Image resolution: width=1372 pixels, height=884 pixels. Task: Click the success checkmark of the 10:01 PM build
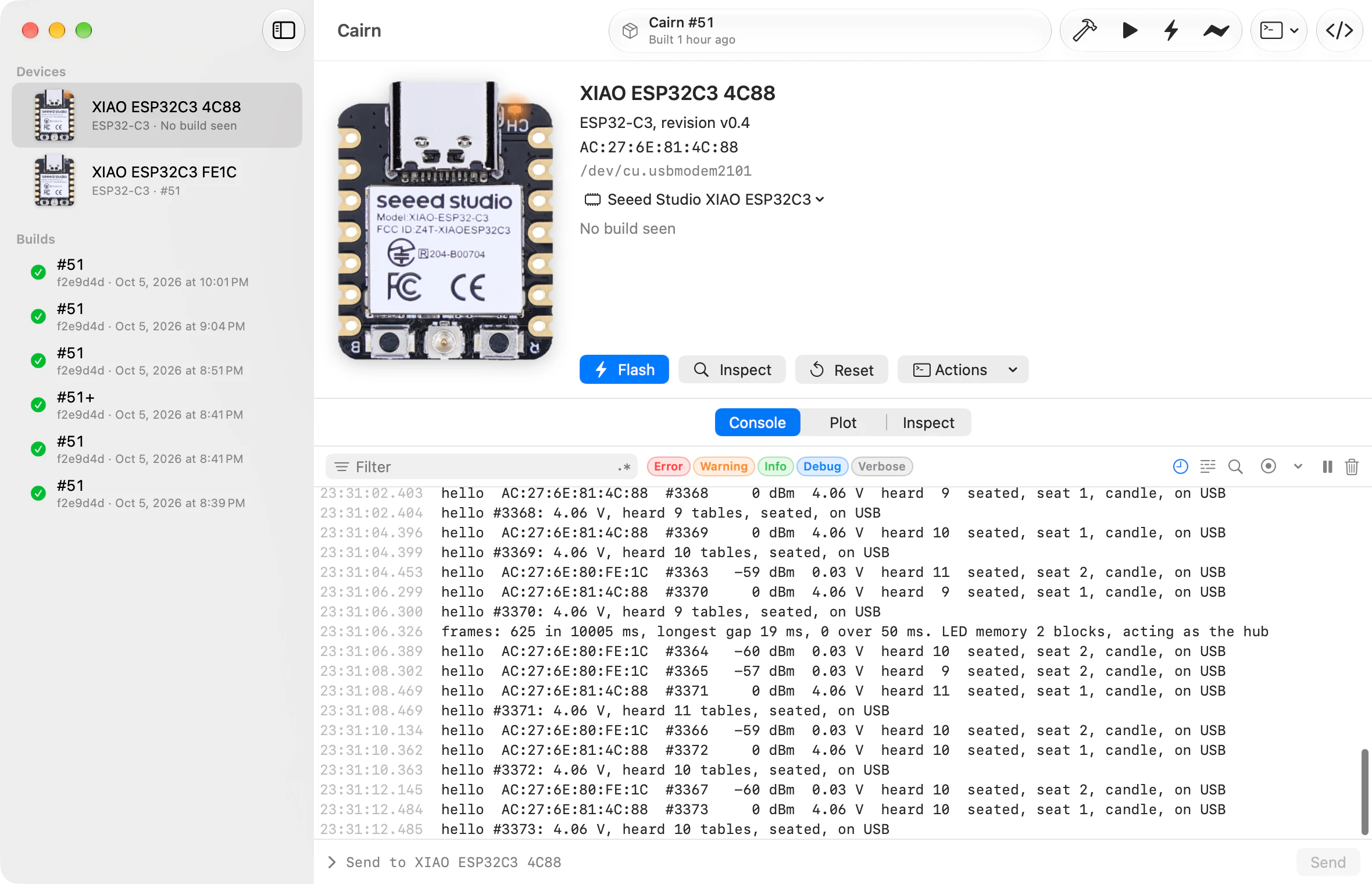coord(38,272)
